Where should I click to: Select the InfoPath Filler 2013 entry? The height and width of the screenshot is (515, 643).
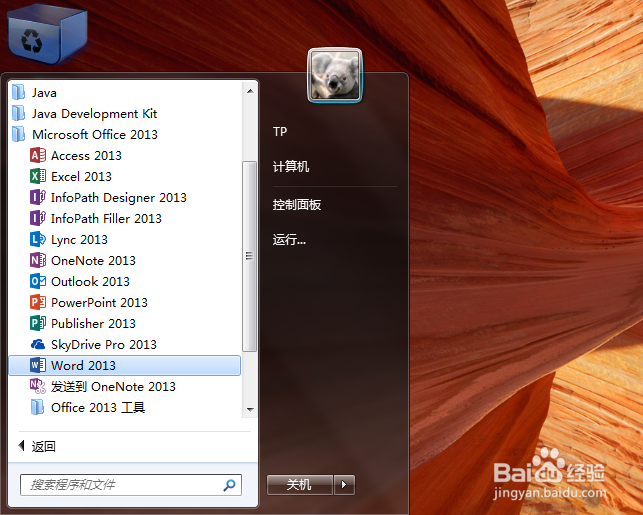coord(106,219)
